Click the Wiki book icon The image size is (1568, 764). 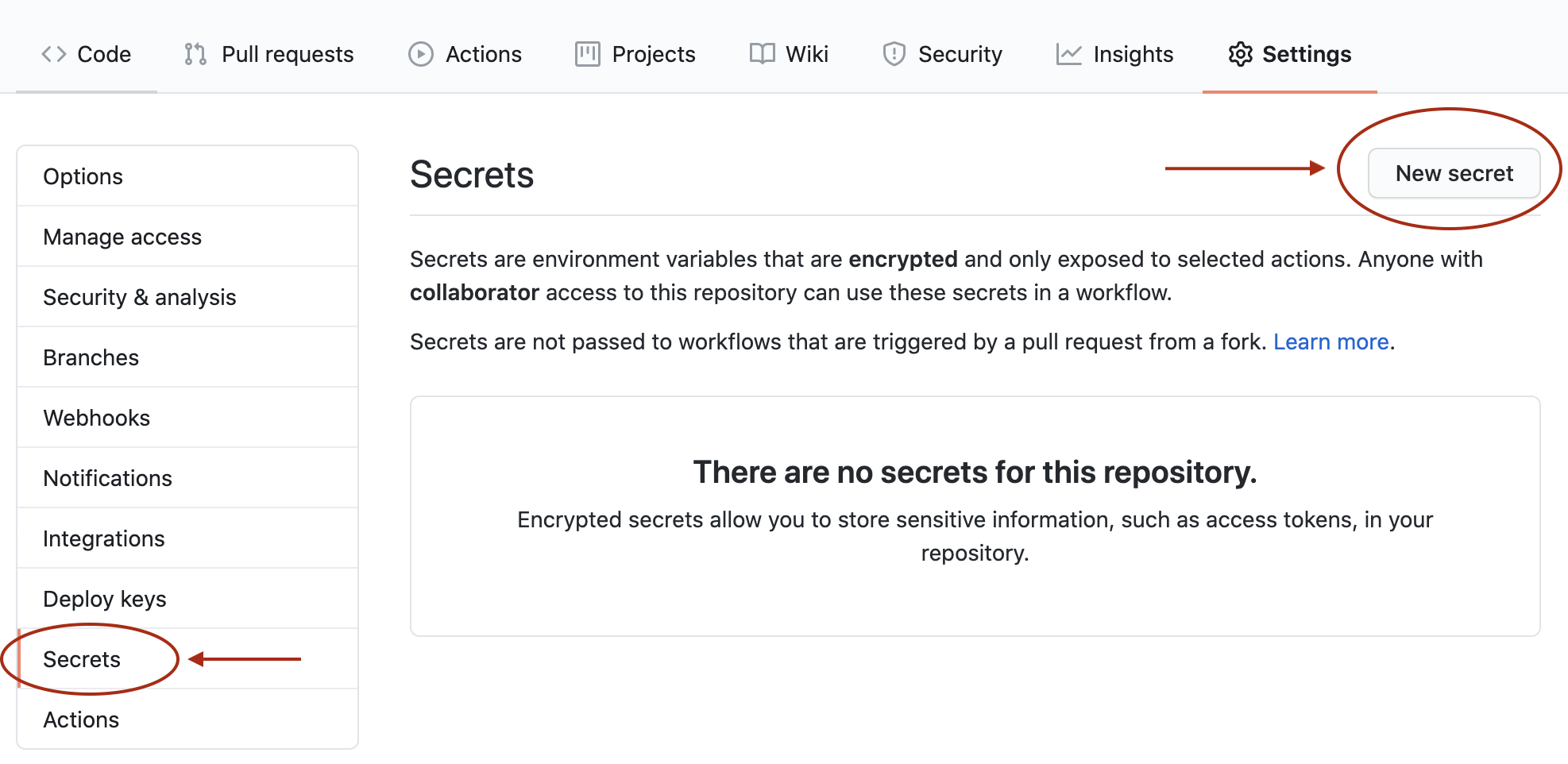tap(760, 54)
